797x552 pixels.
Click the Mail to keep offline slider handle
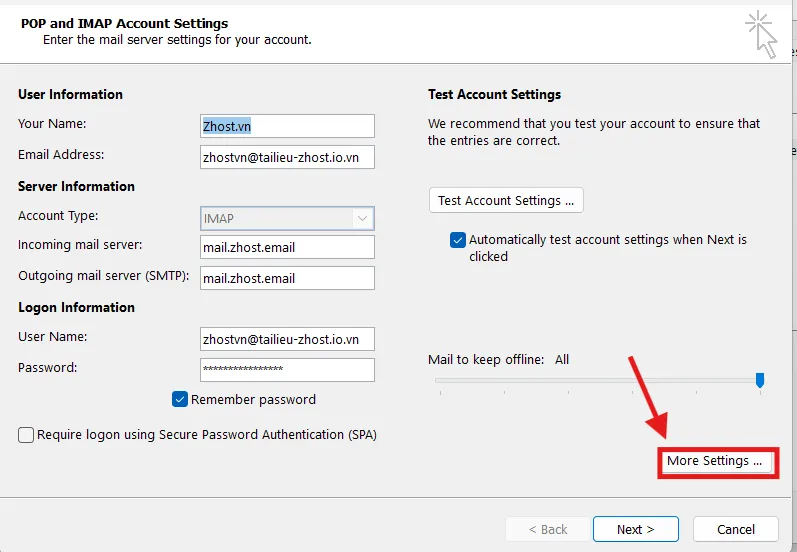(x=760, y=380)
